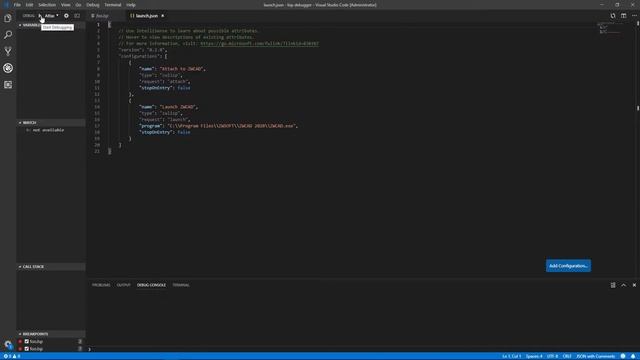Open the File menu
The image size is (640, 360).
[x=17, y=5]
